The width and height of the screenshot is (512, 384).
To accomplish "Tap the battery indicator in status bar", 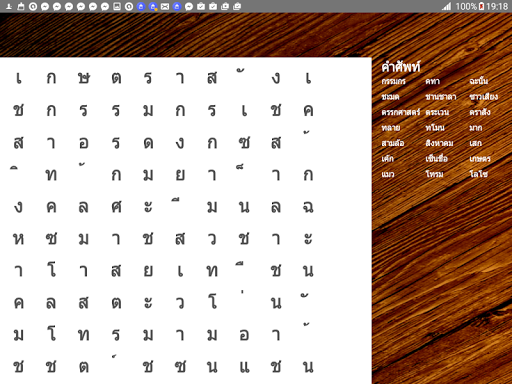I will point(481,6).
